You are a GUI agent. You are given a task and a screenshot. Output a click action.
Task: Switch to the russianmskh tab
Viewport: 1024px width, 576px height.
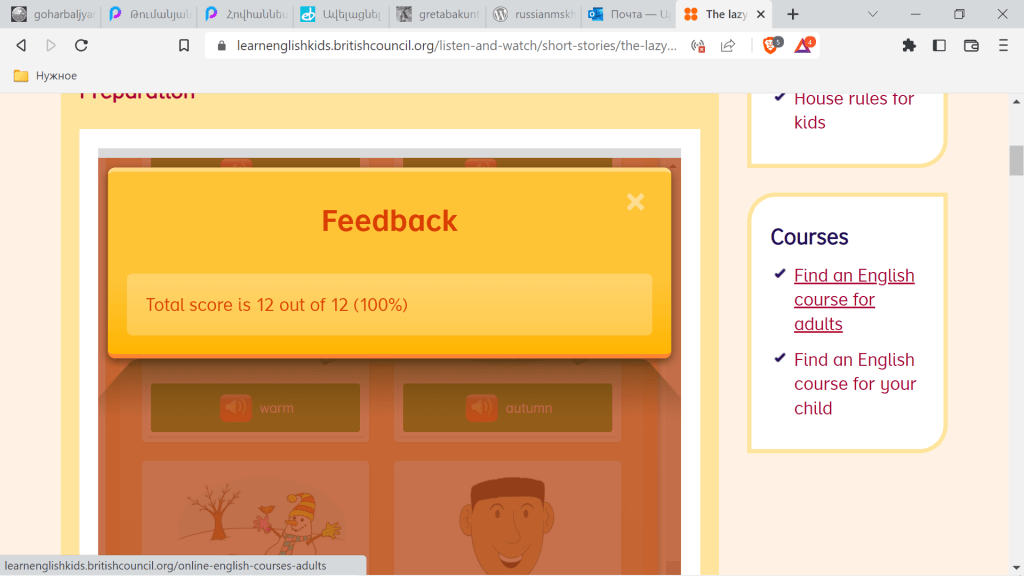[534, 14]
